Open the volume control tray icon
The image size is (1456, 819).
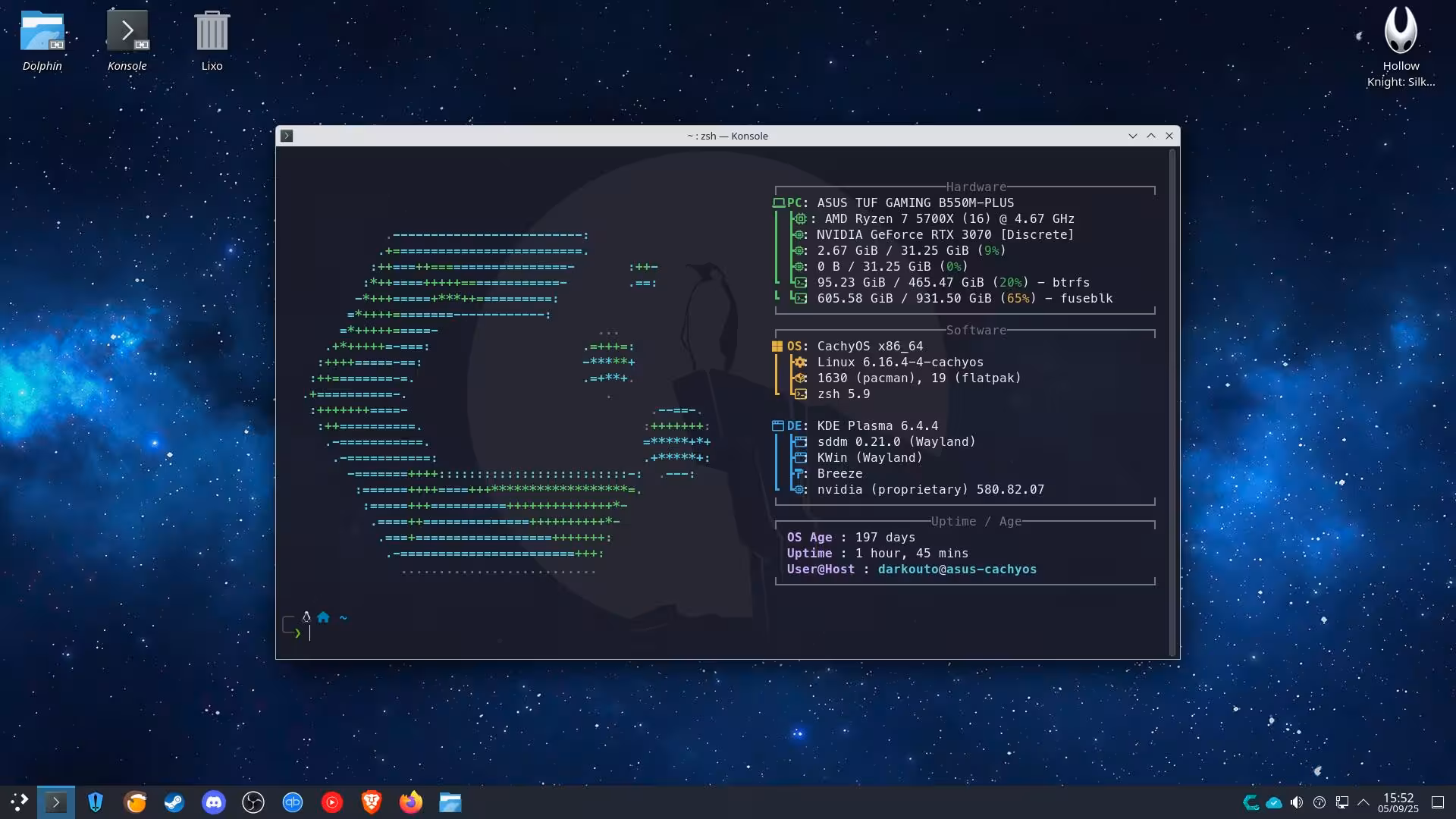point(1297,802)
